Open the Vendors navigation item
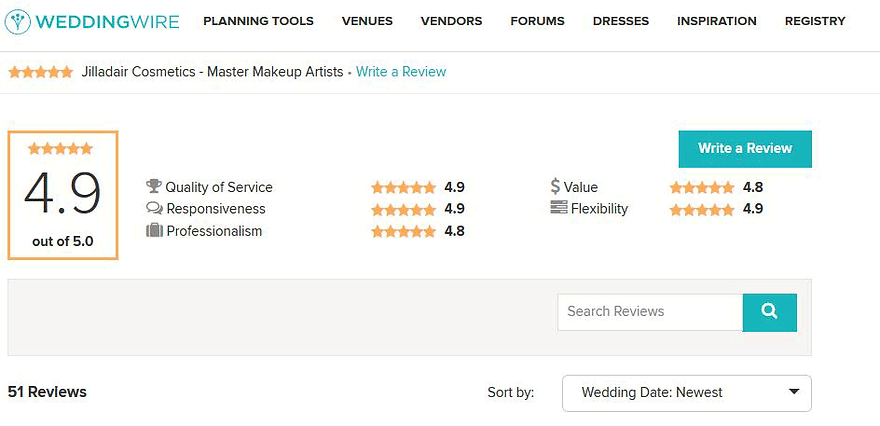The height and width of the screenshot is (426, 880). point(451,21)
